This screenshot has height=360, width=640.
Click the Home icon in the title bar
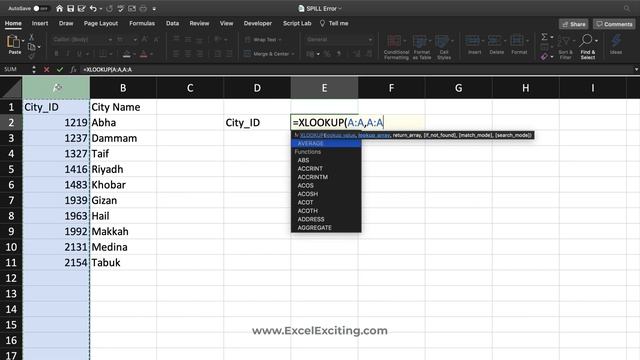pos(60,8)
